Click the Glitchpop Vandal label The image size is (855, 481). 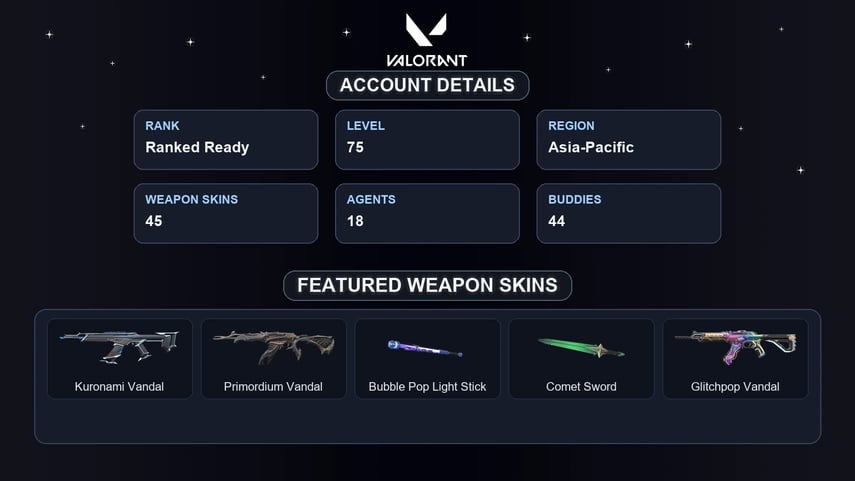tap(735, 387)
